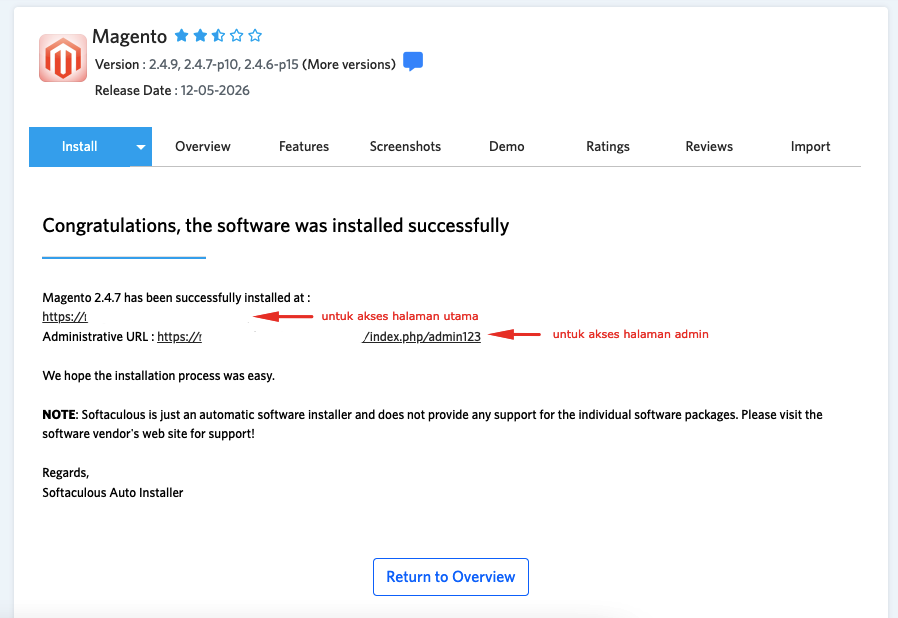Click the second rating star

tap(200, 36)
